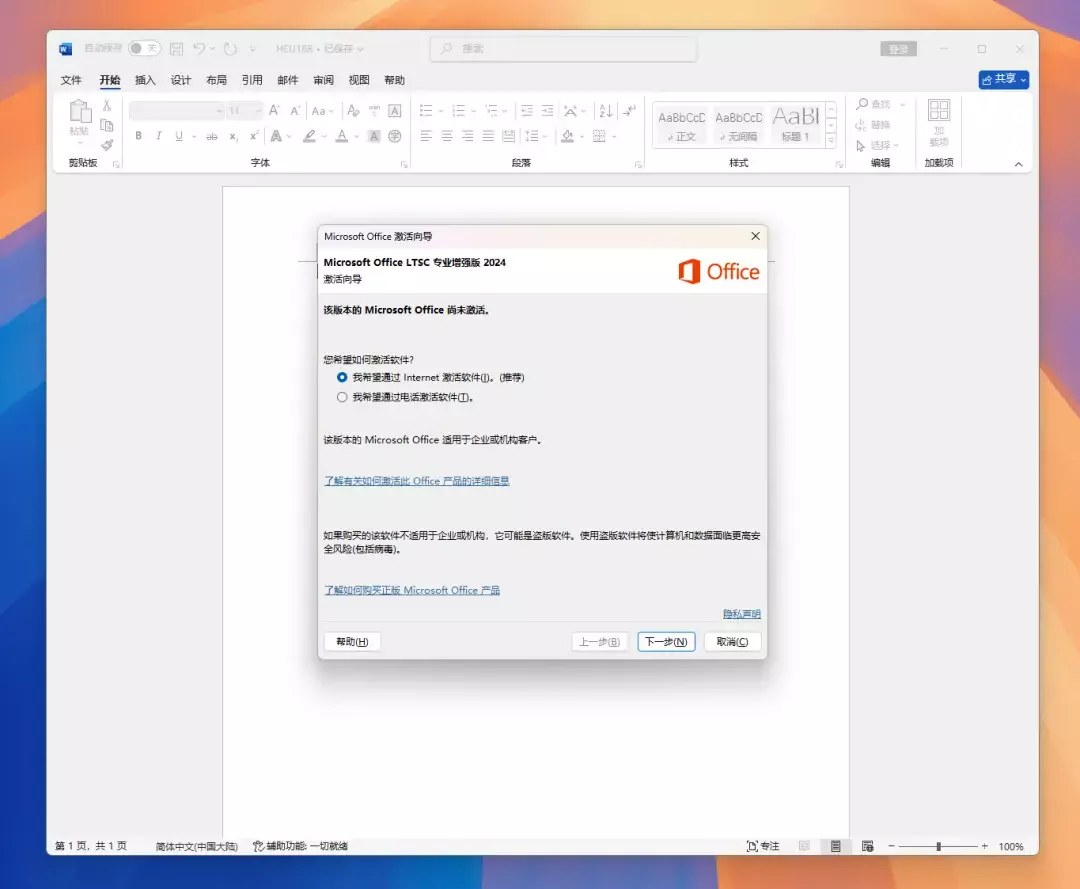Screen dimensions: 1080x889
Task: Click the Center align paragraph icon
Action: pyautogui.click(x=446, y=136)
